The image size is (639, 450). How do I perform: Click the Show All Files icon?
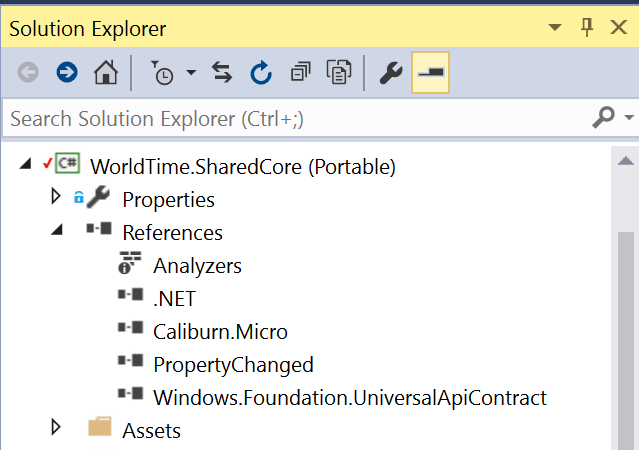point(339,73)
